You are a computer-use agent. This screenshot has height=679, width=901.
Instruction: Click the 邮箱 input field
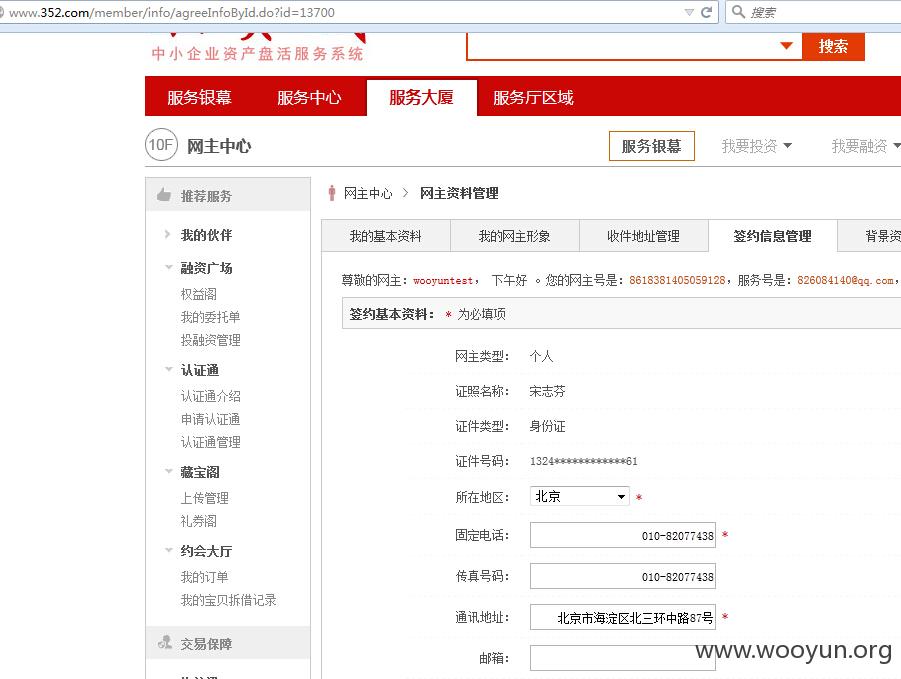623,658
